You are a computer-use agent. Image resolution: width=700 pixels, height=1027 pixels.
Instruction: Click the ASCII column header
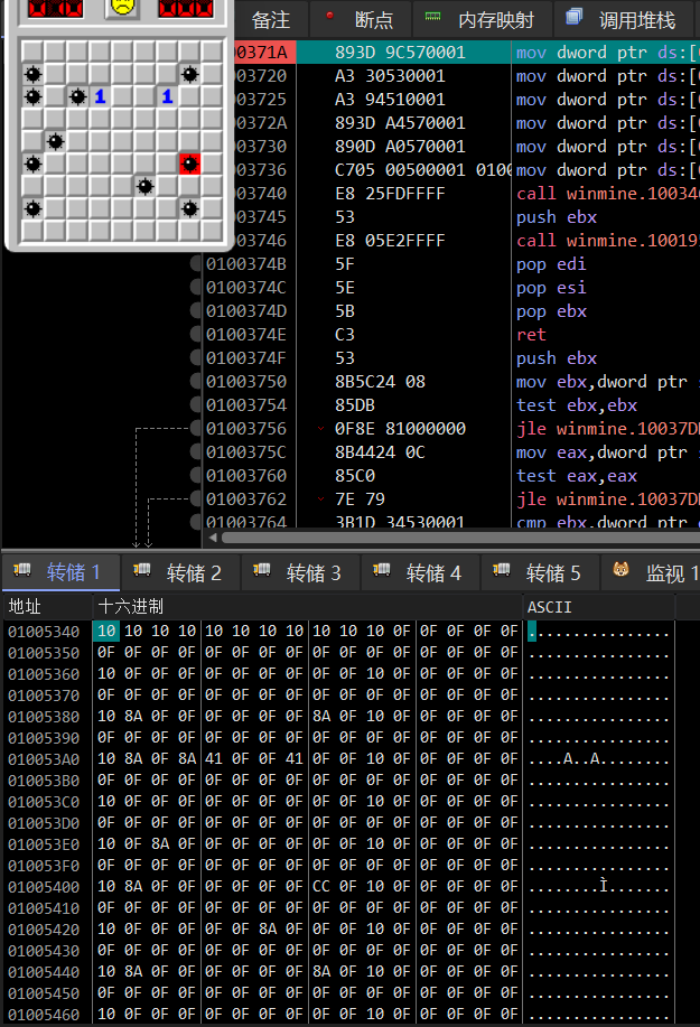(x=549, y=607)
